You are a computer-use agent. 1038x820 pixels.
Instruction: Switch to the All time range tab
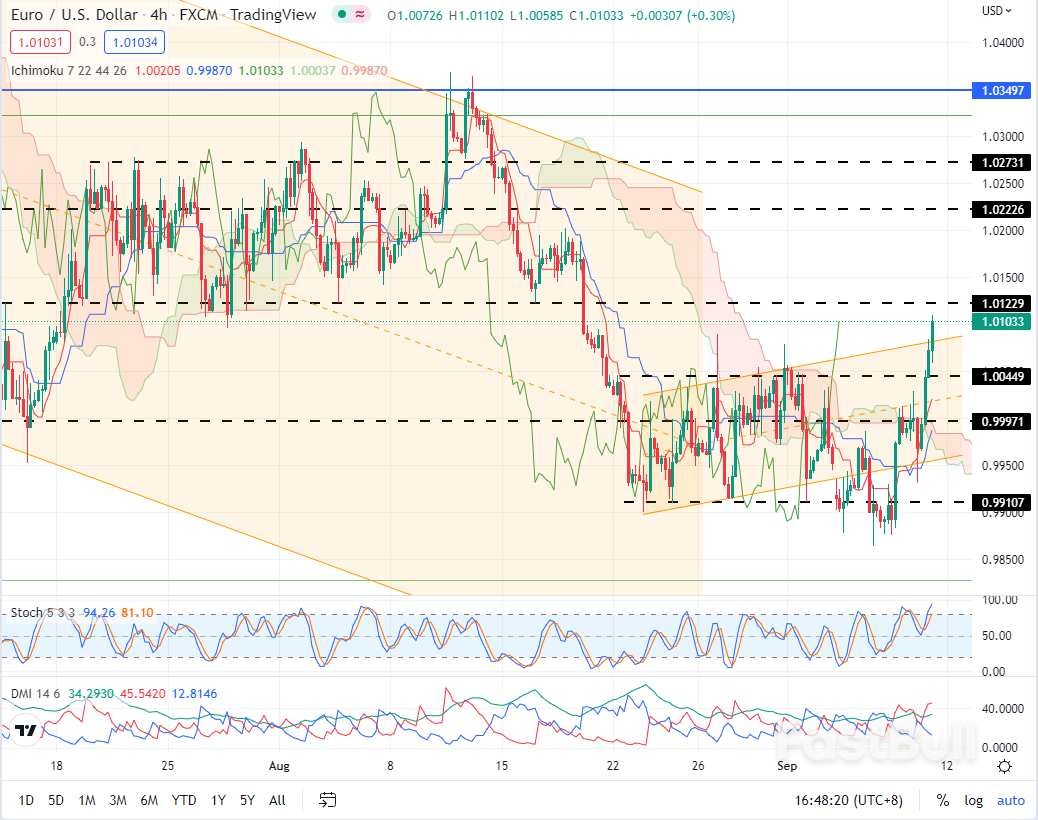[277, 800]
